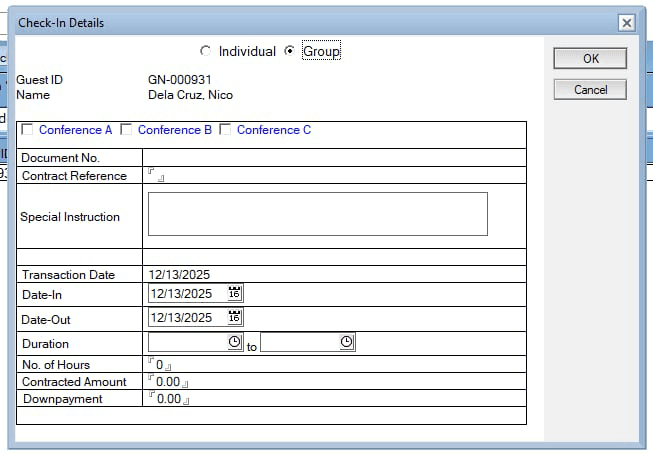Close the Check-In Details dialog
The height and width of the screenshot is (454, 653).
point(626,22)
